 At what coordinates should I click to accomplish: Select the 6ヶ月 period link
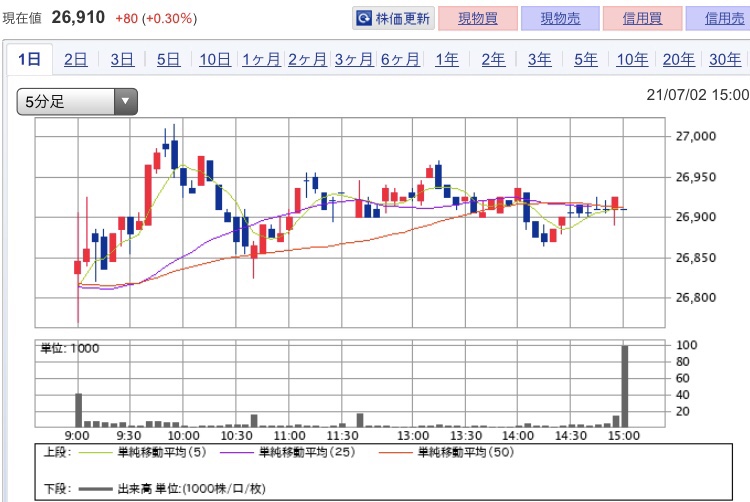point(400,59)
